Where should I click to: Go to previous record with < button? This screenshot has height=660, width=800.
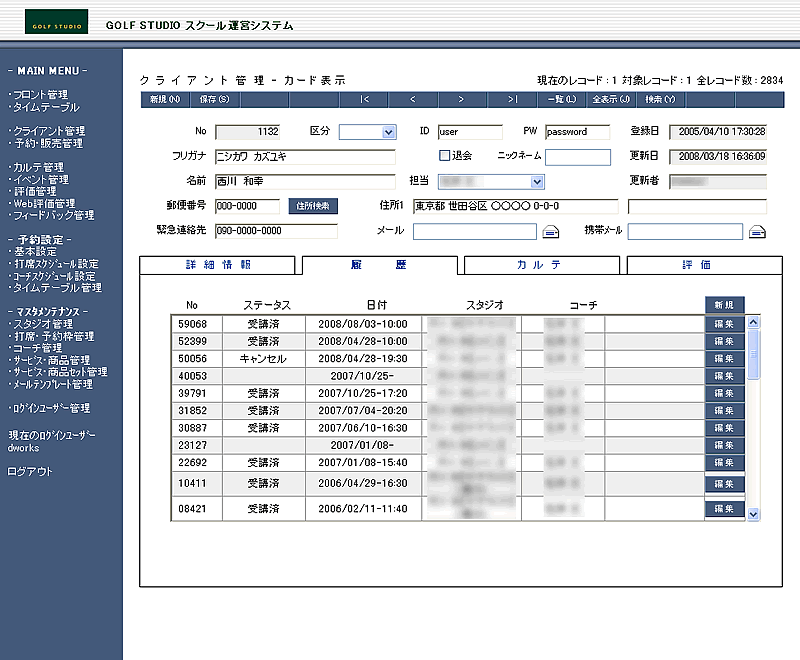(413, 99)
